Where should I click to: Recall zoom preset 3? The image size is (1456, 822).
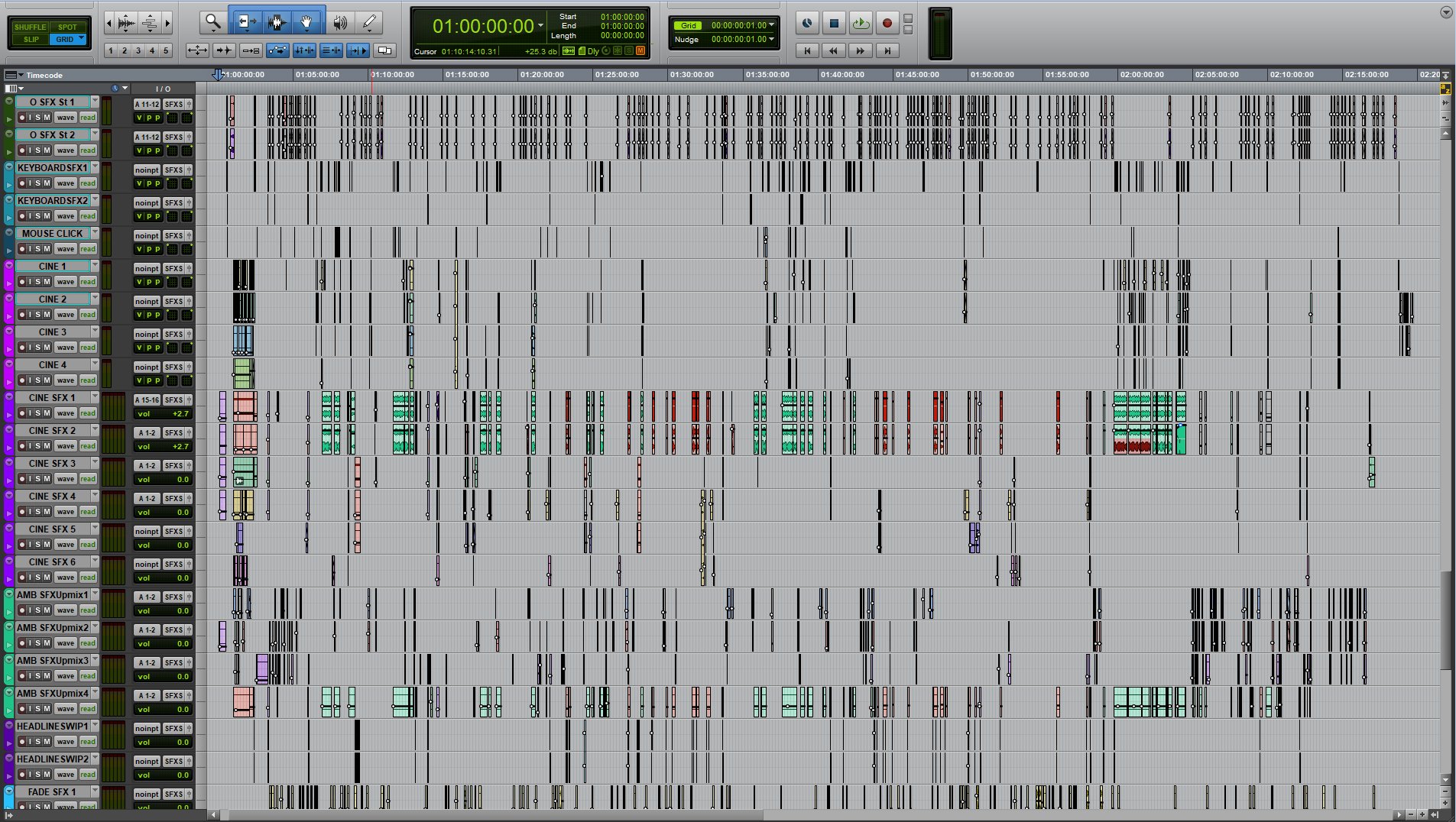[138, 50]
